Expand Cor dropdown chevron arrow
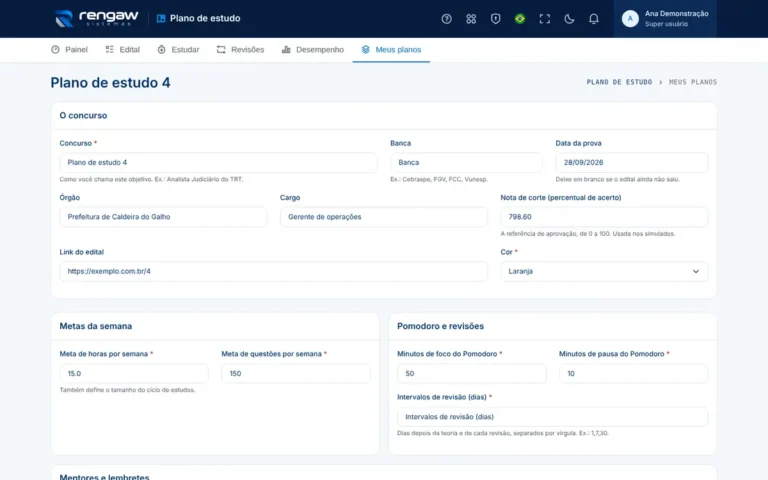Viewport: 768px width, 480px height. tap(696, 271)
